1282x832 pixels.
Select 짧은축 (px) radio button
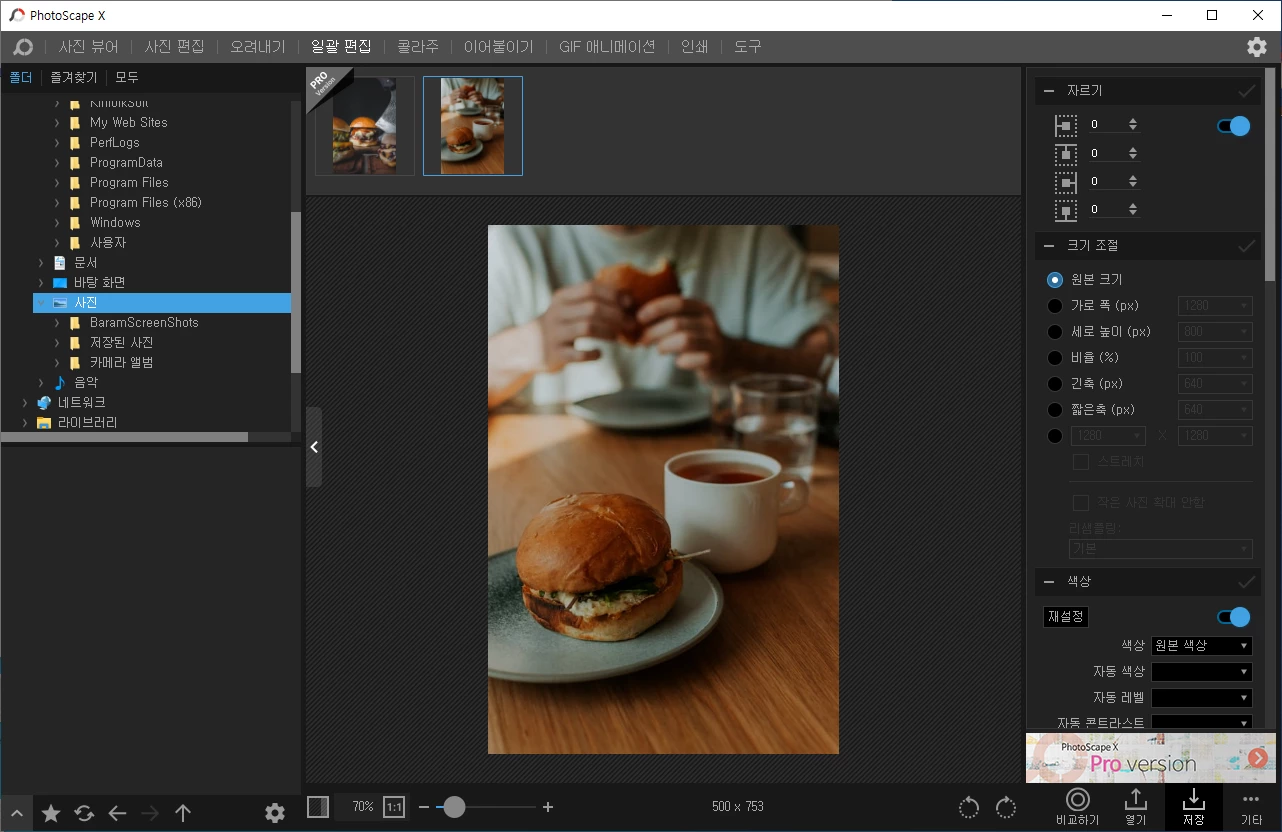(1055, 410)
